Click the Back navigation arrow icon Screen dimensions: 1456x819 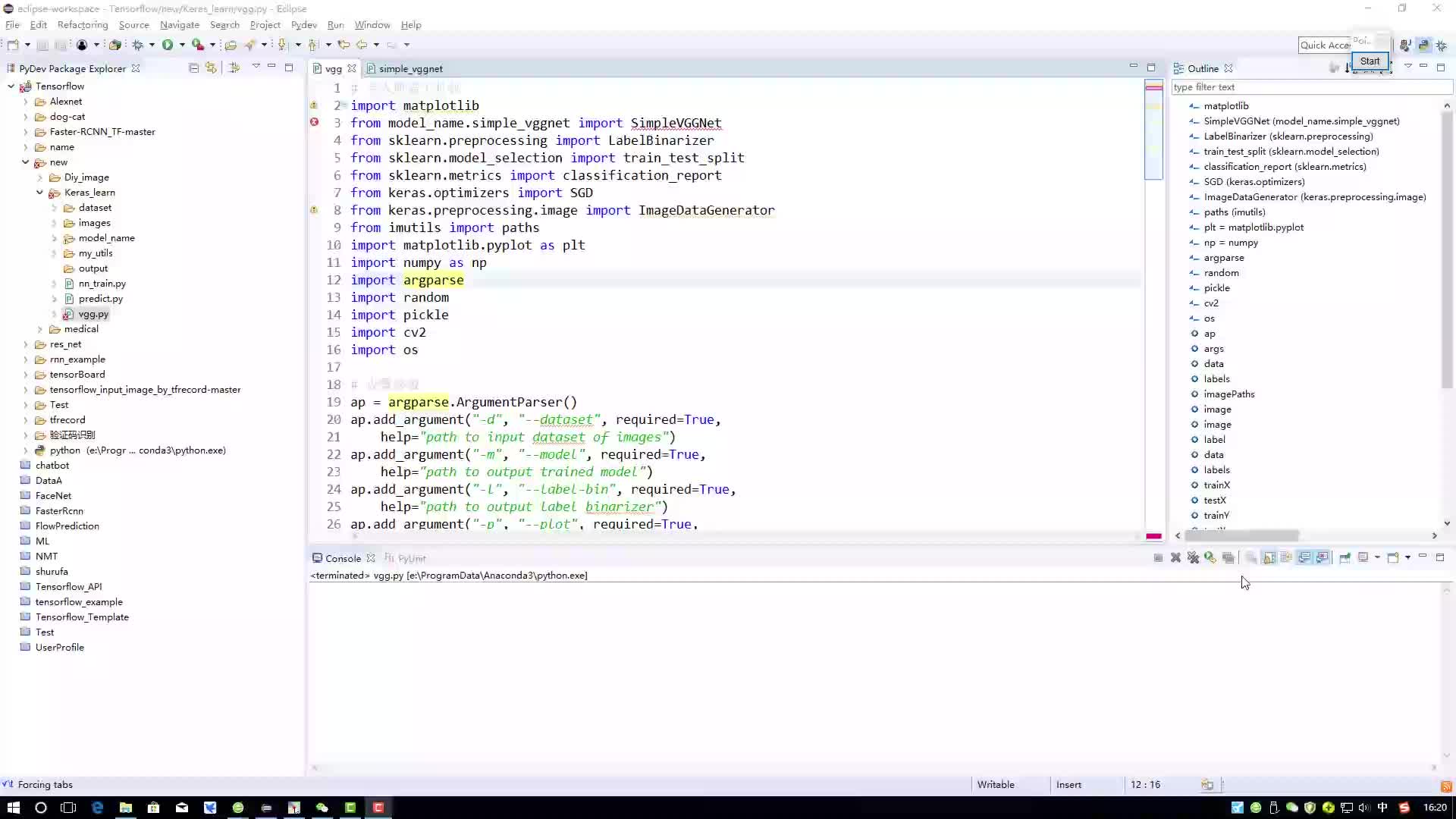point(362,45)
